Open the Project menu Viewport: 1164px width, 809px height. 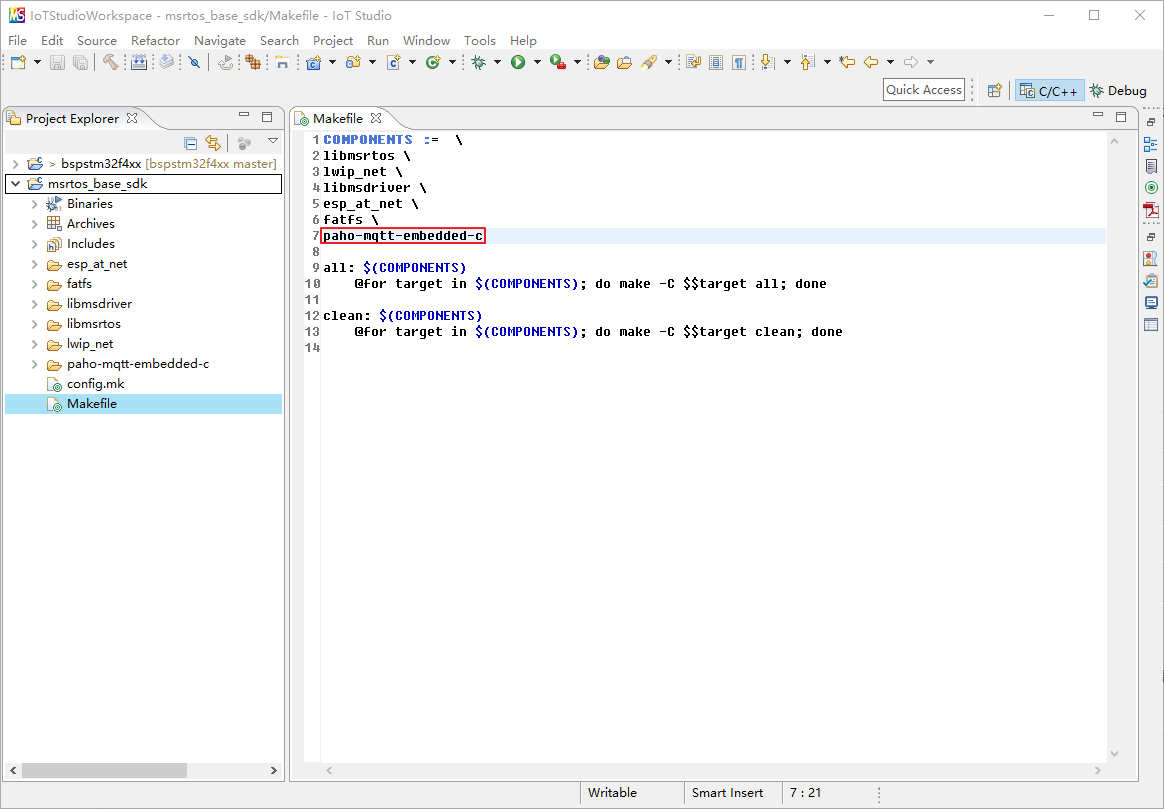point(332,40)
